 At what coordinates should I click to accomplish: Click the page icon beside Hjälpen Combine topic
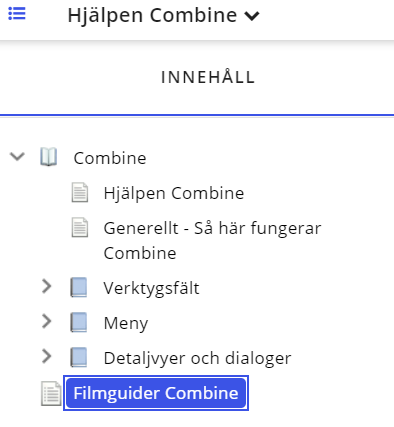pos(80,192)
